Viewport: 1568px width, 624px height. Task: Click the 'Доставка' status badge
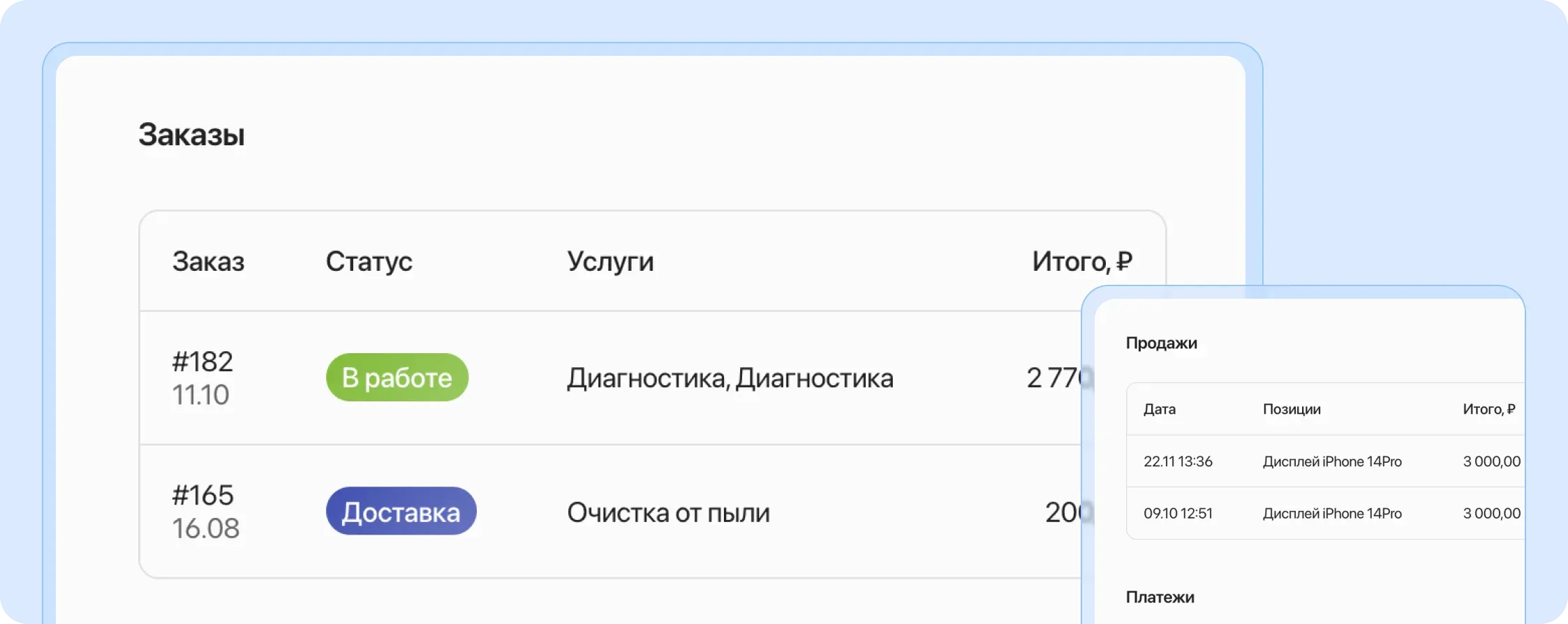click(401, 512)
